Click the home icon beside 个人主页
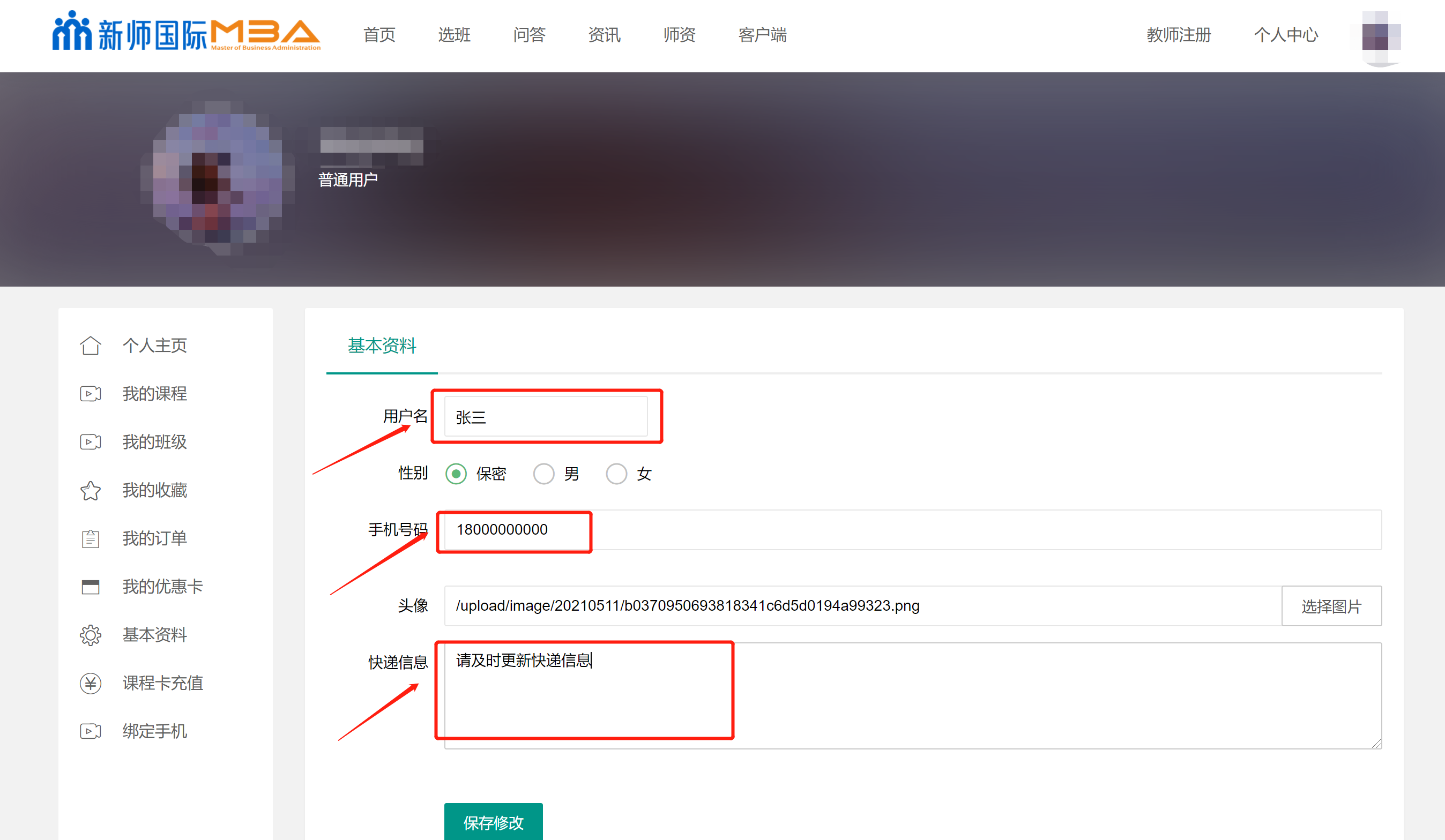The image size is (1445, 840). [x=90, y=346]
